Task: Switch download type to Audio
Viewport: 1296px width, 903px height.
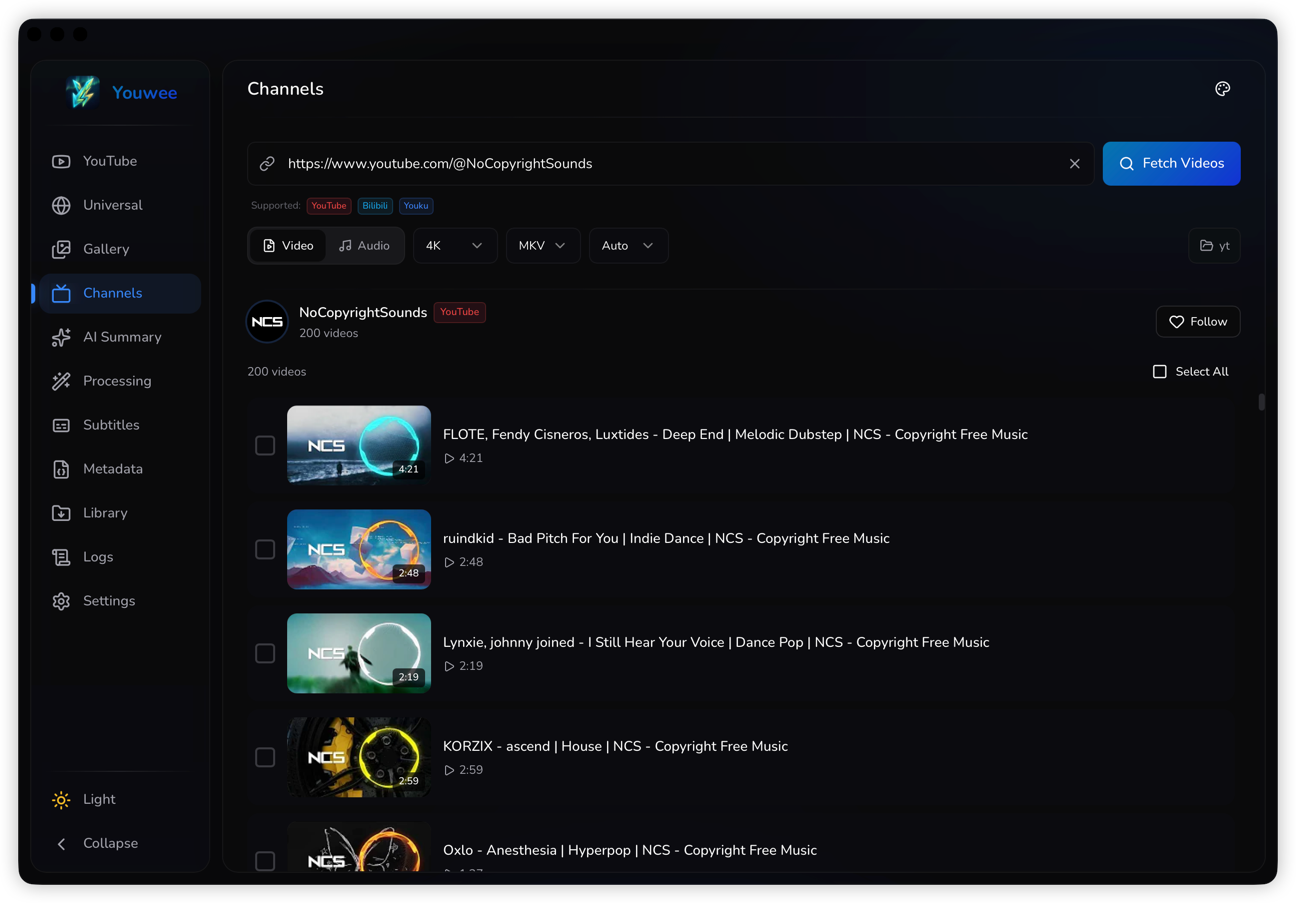Action: point(364,246)
